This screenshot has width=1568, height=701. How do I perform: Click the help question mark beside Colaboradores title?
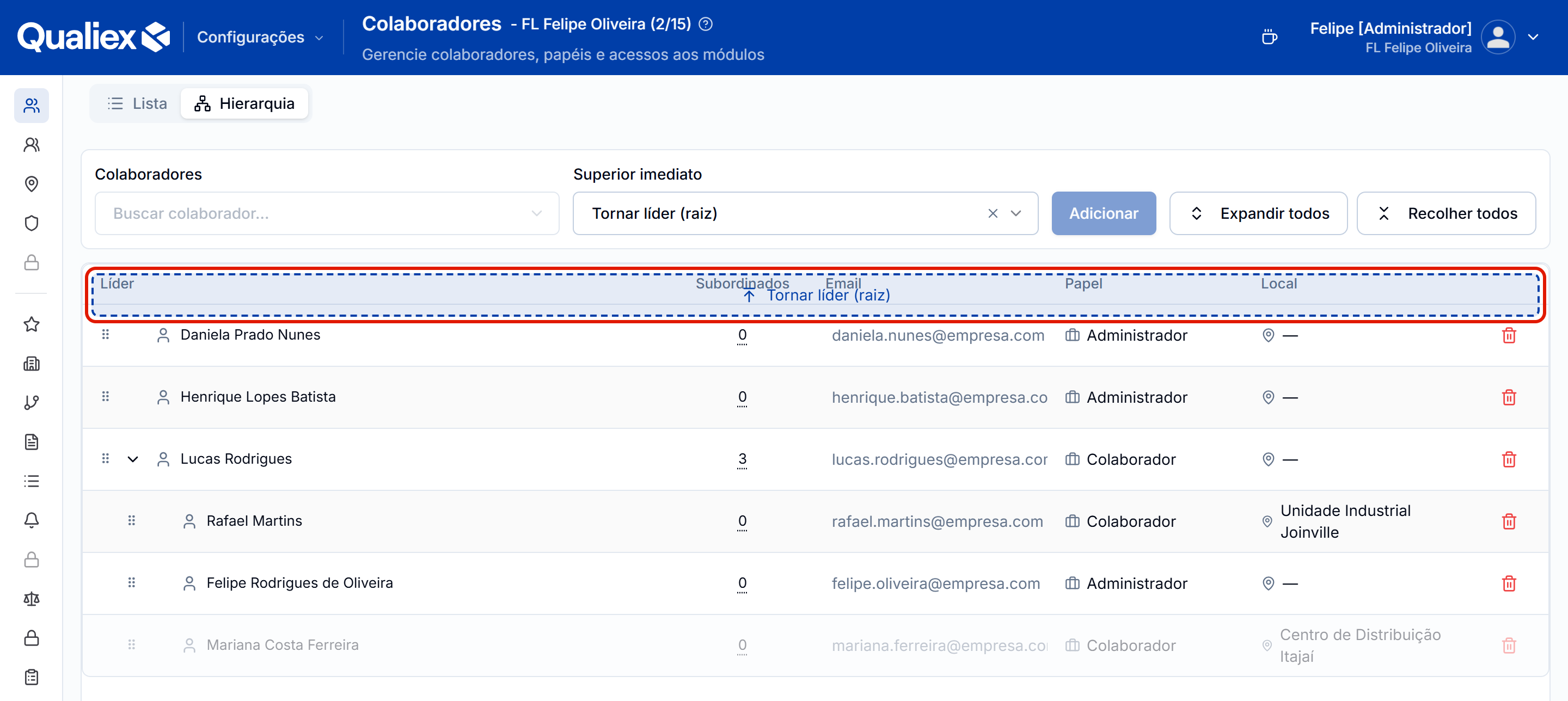click(706, 24)
